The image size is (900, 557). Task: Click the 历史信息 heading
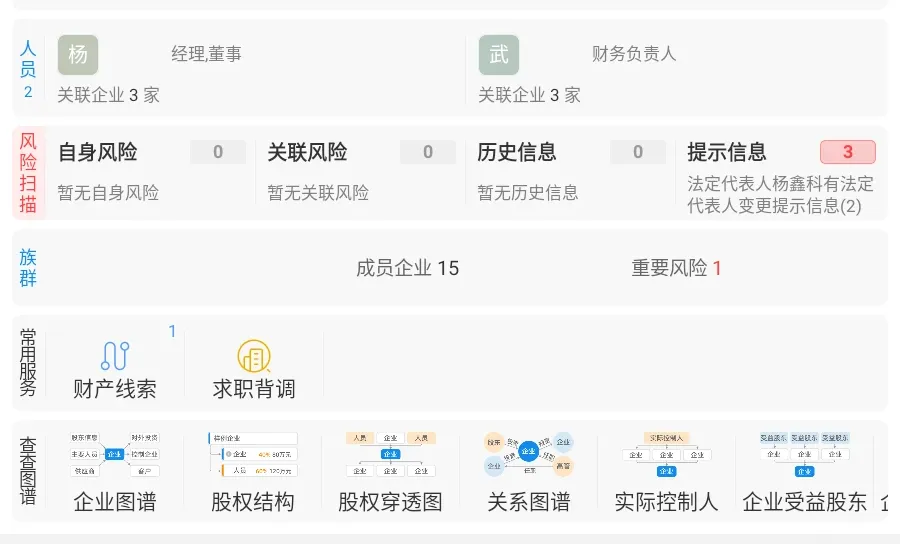(517, 152)
